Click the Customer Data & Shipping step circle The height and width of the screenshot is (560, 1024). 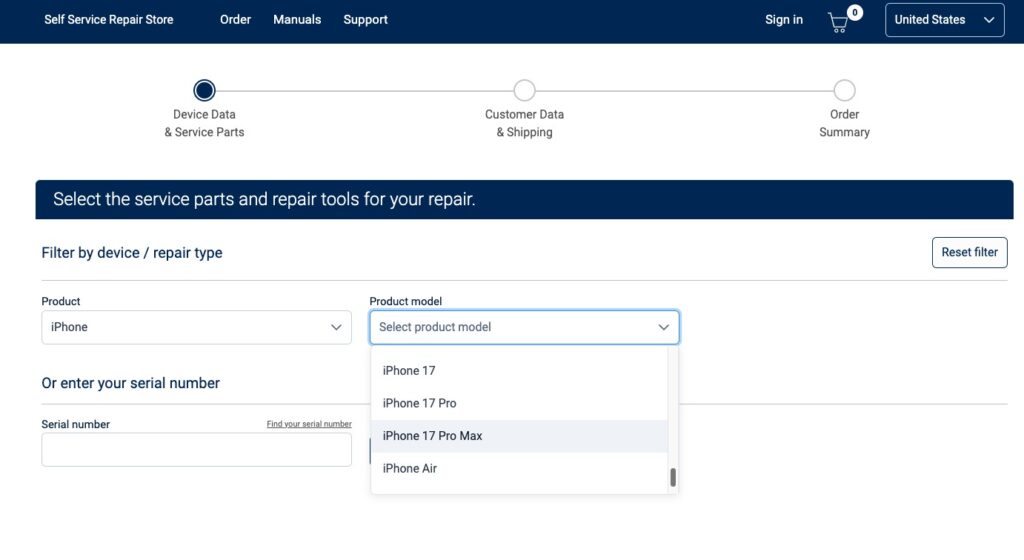(524, 91)
